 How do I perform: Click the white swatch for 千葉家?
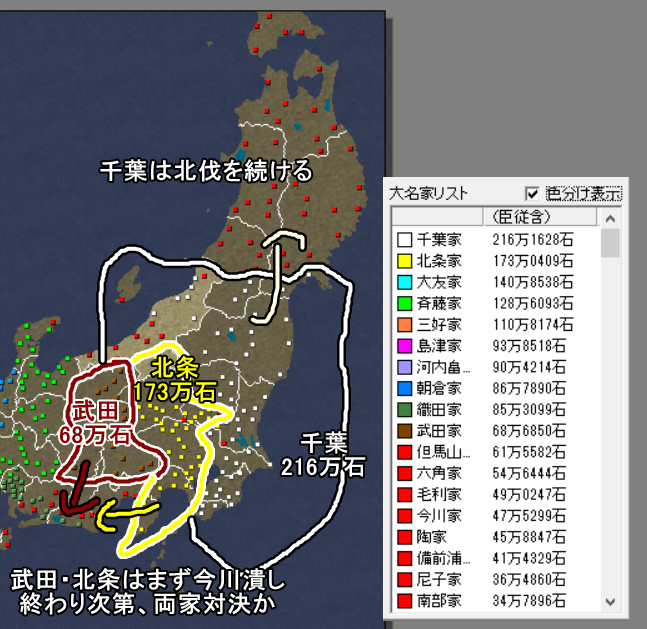(404, 240)
